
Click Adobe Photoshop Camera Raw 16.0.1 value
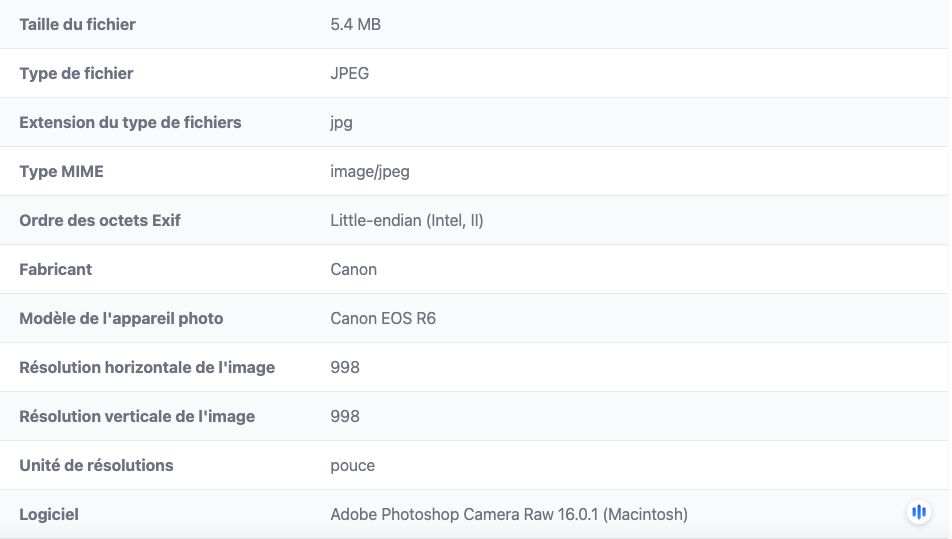point(509,515)
